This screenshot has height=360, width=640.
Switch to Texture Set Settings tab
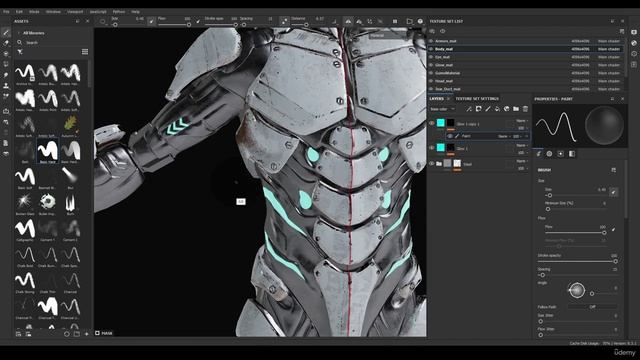pyautogui.click(x=477, y=99)
